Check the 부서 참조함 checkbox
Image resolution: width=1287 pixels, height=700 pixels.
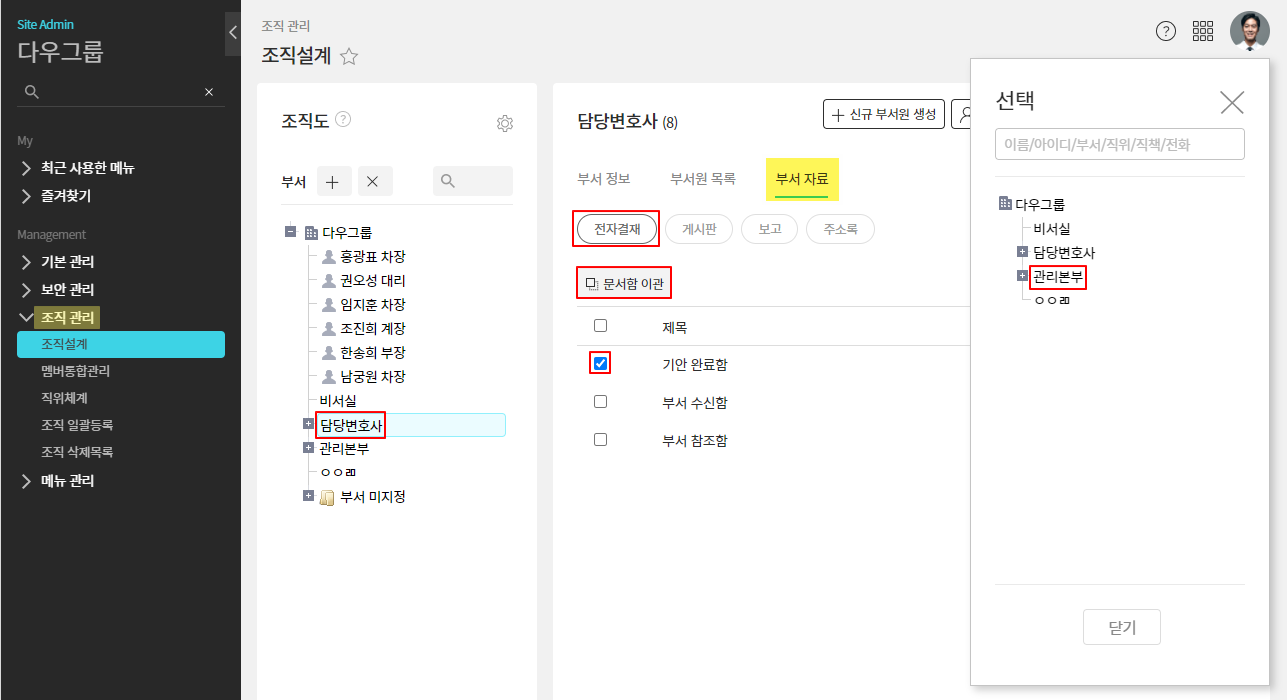(600, 440)
